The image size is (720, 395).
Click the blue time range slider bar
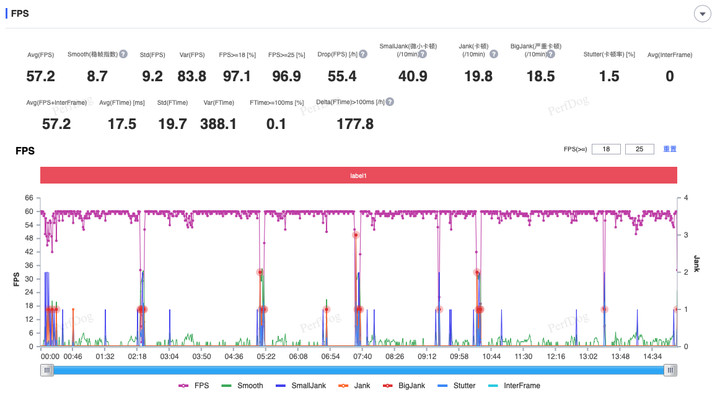[x=359, y=370]
